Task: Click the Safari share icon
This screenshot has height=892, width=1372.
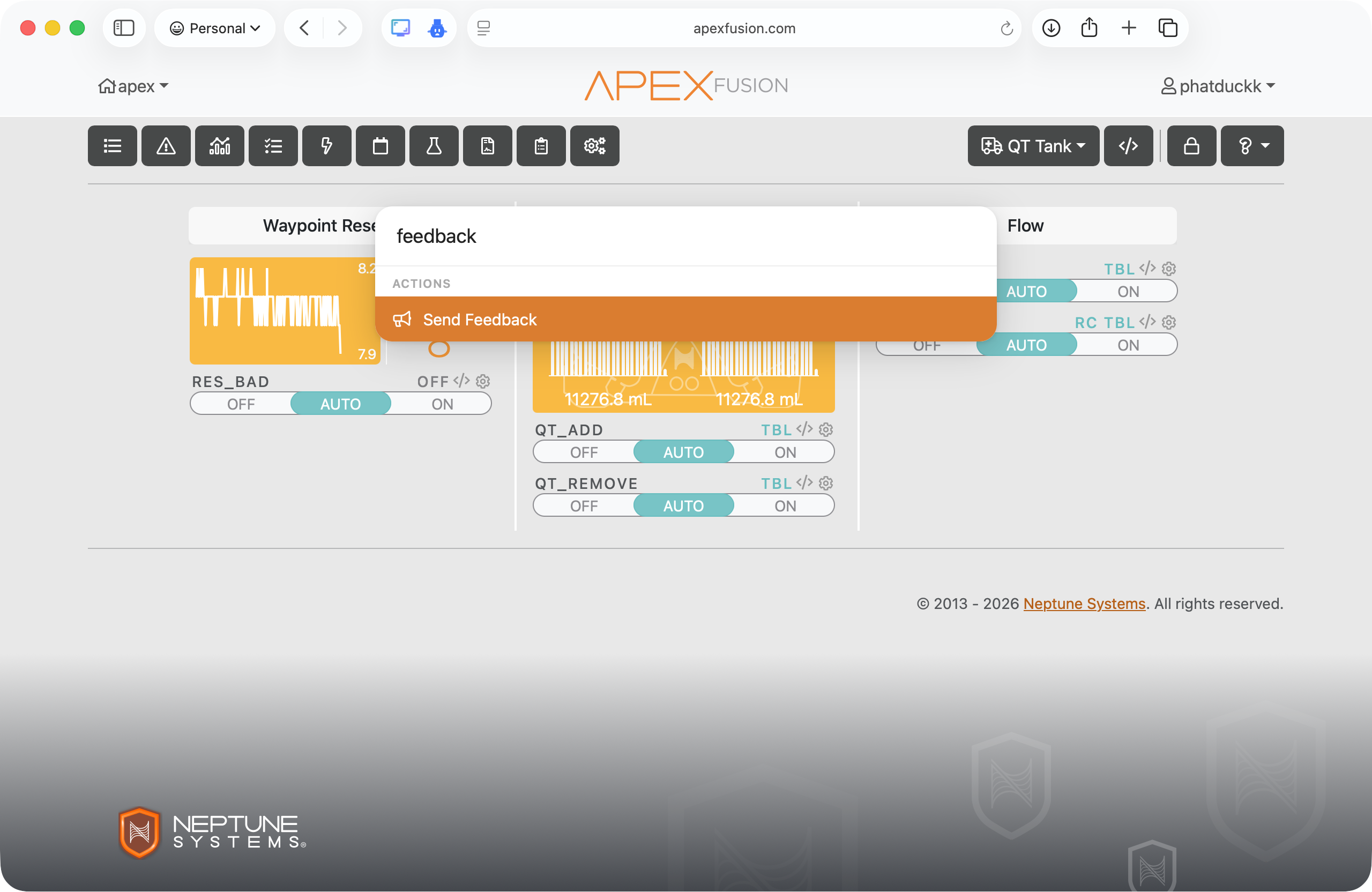Action: tap(1090, 28)
